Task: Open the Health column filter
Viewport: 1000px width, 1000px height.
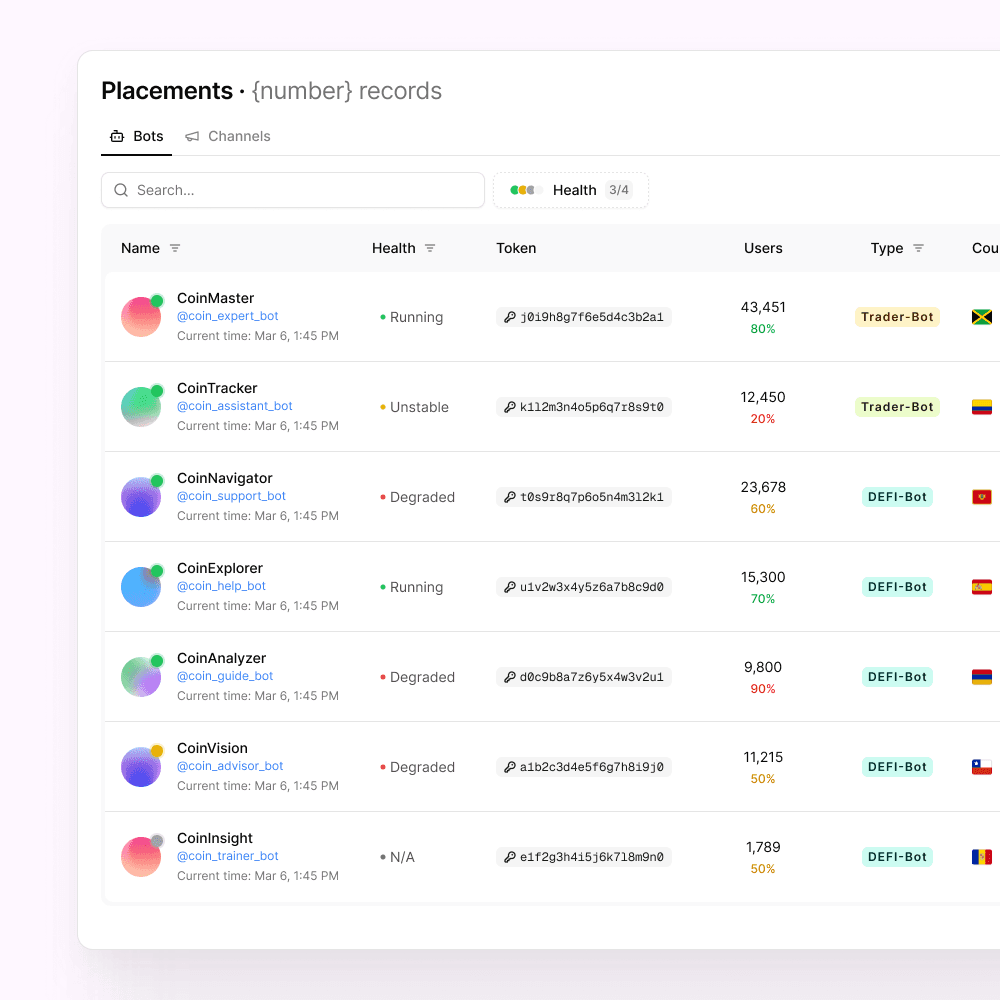Action: (431, 248)
